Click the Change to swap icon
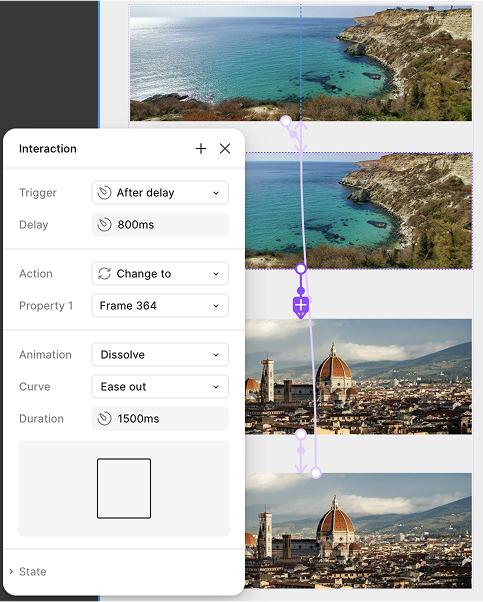The height and width of the screenshot is (602, 483). click(104, 274)
